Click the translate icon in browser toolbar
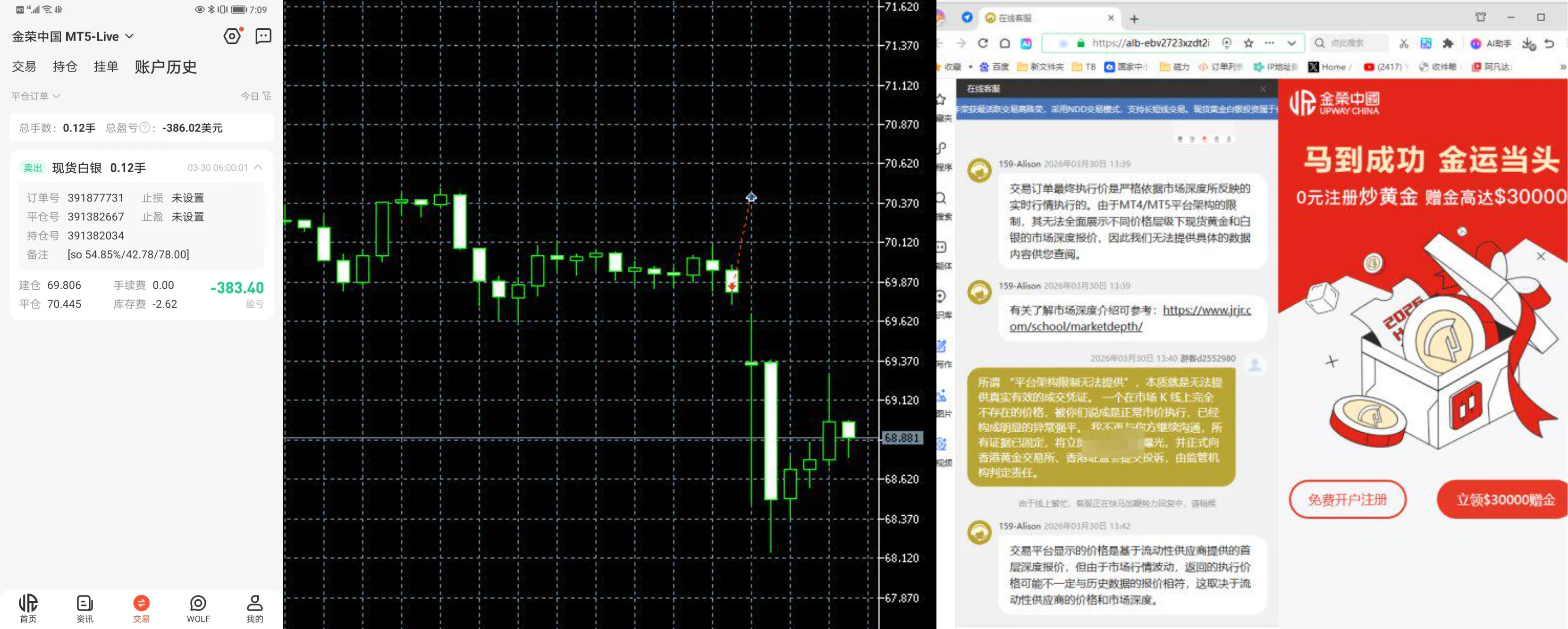Screen dimensions: 1568x629 [1425, 43]
